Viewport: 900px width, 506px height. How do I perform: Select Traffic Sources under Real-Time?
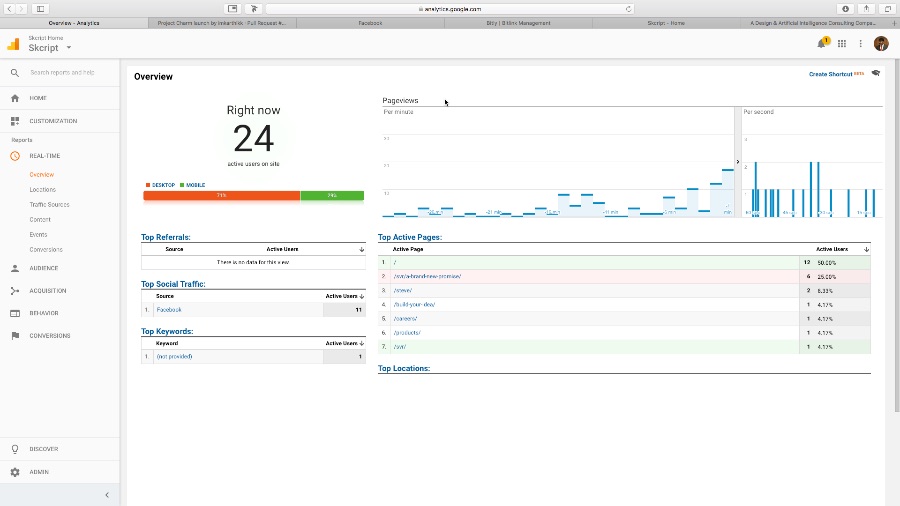(x=49, y=205)
